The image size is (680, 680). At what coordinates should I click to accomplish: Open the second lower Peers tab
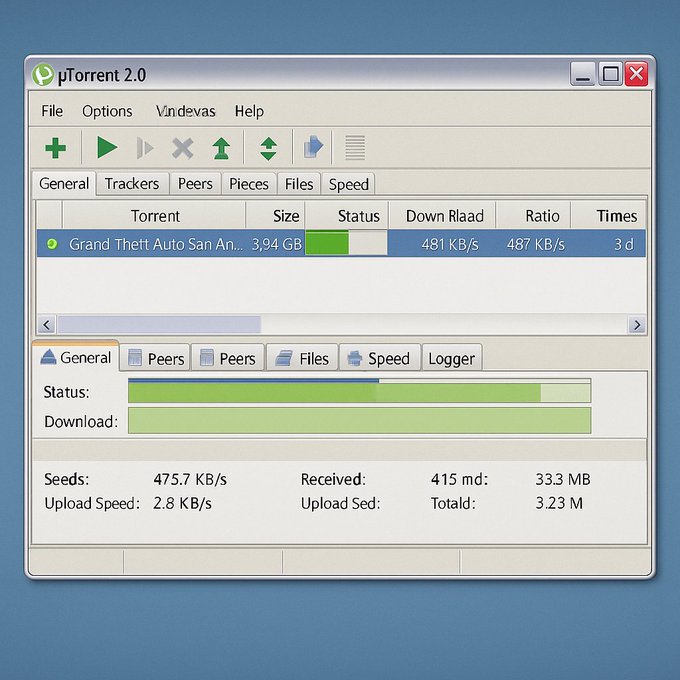point(228,358)
